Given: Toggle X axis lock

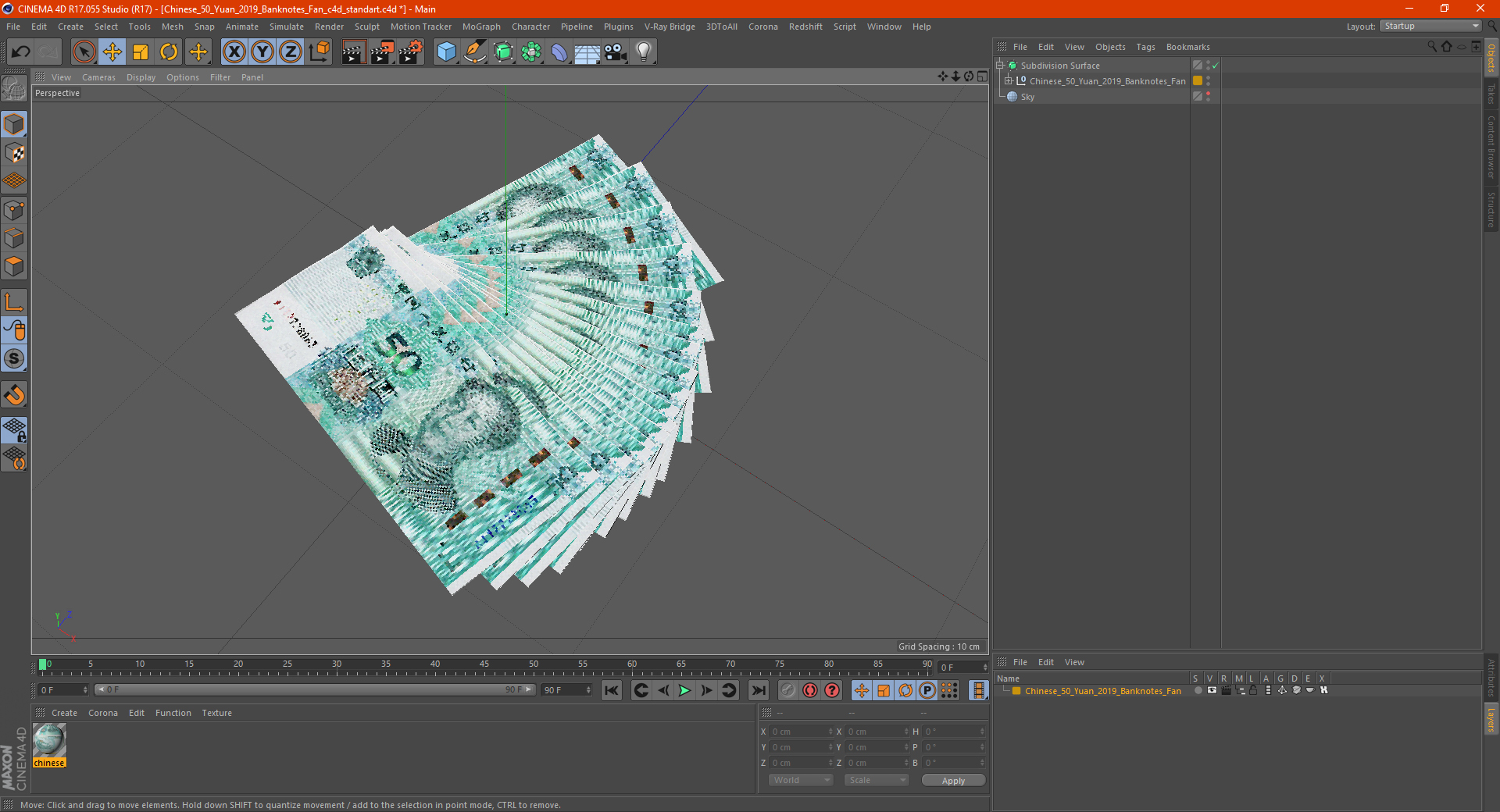Looking at the screenshot, I should click(234, 52).
